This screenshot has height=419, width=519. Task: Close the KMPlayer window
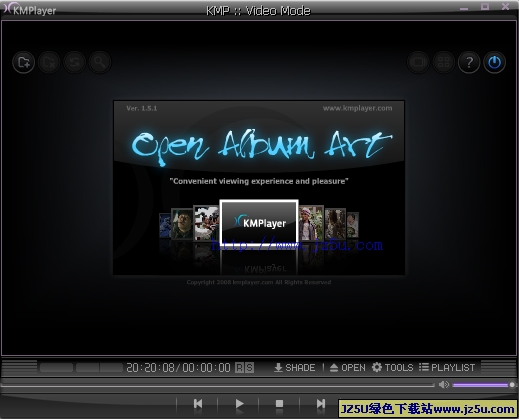(x=506, y=6)
